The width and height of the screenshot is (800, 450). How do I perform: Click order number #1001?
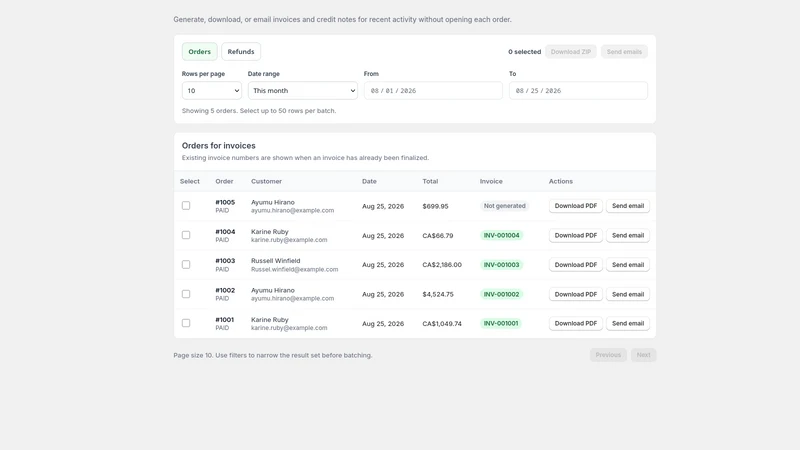coord(224,320)
